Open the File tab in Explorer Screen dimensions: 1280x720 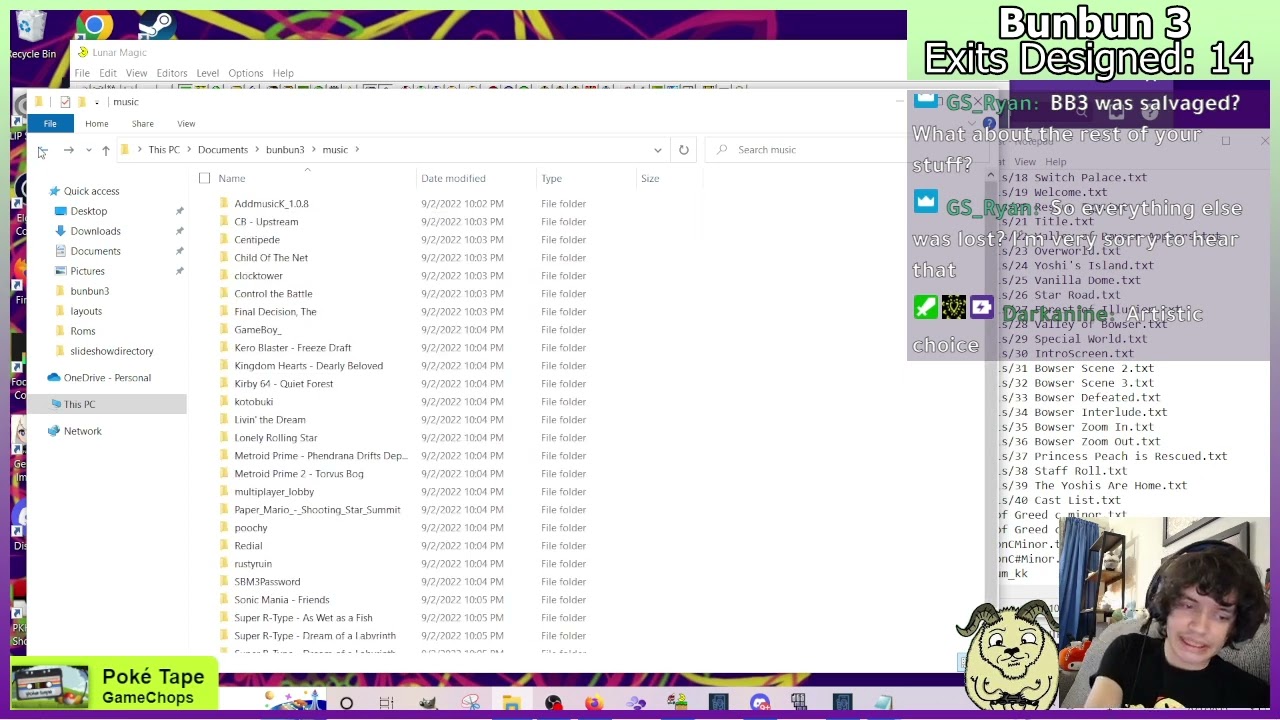pyautogui.click(x=50, y=124)
